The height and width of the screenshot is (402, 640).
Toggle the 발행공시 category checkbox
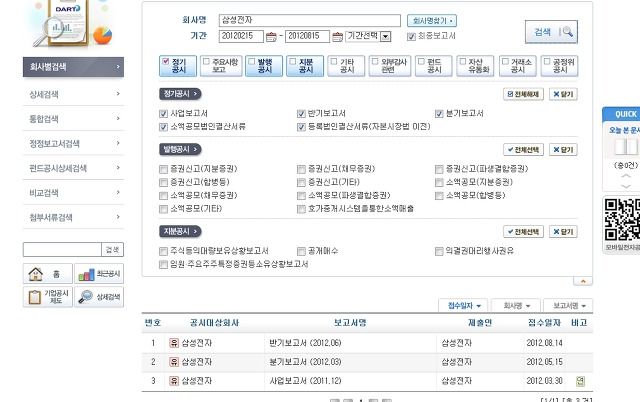(251, 61)
